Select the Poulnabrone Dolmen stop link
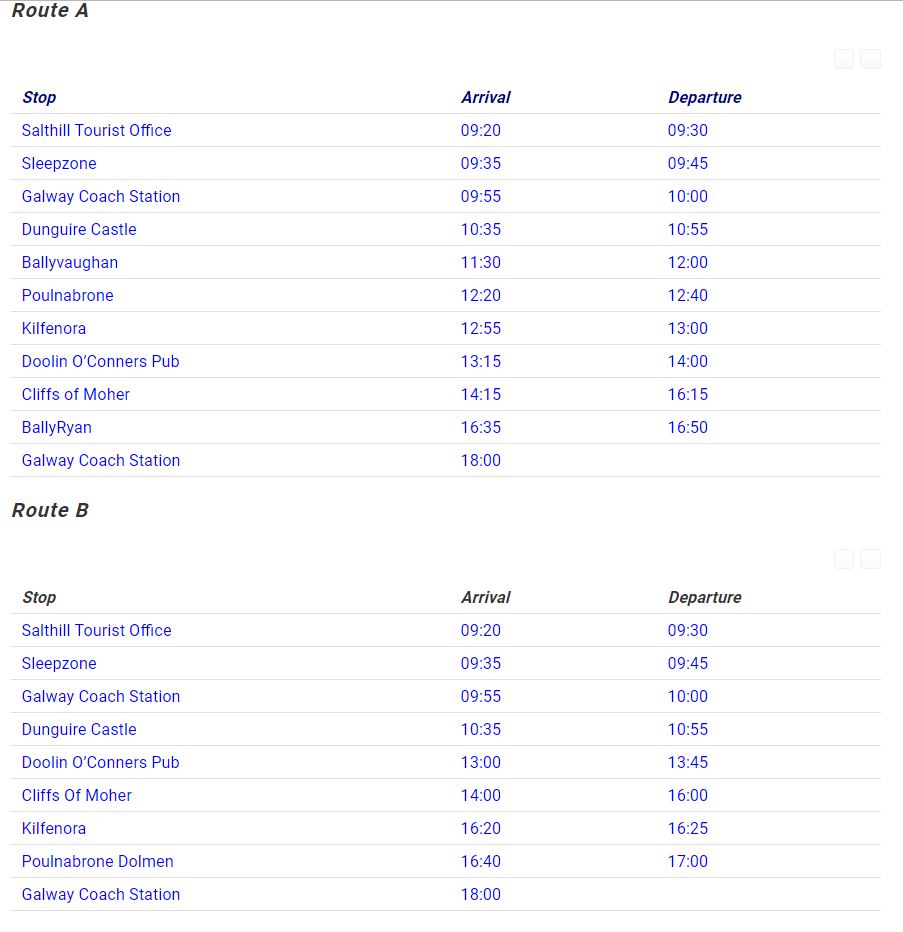This screenshot has height=932, width=903. click(x=98, y=861)
